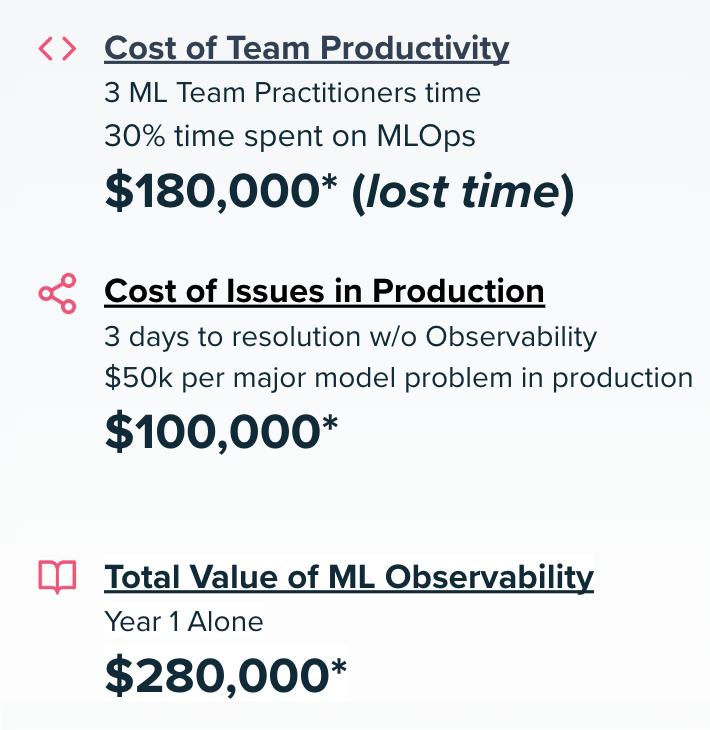
Task: Click the 30% time spent on MLOps line
Action: [290, 136]
